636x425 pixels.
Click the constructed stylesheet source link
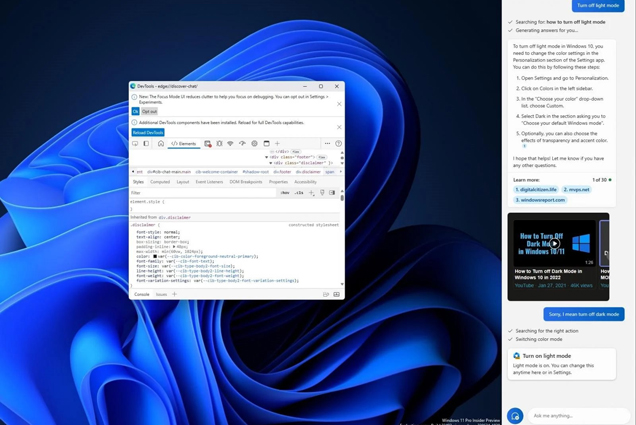click(314, 225)
